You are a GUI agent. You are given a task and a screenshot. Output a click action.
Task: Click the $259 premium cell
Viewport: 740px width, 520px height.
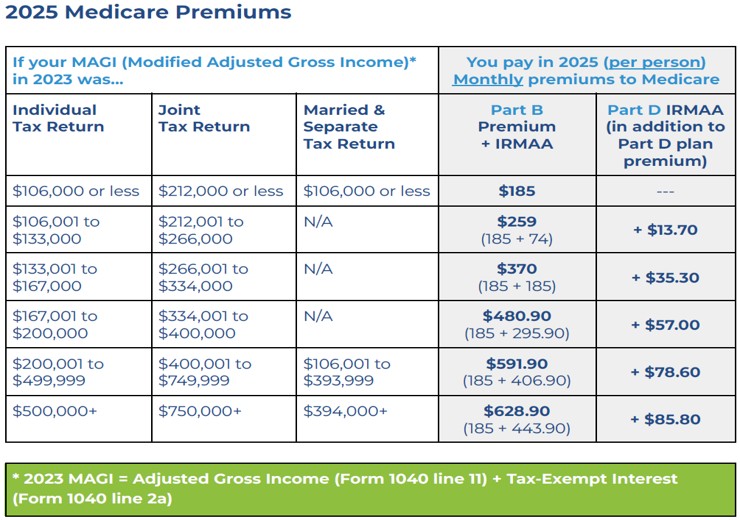pyautogui.click(x=517, y=230)
